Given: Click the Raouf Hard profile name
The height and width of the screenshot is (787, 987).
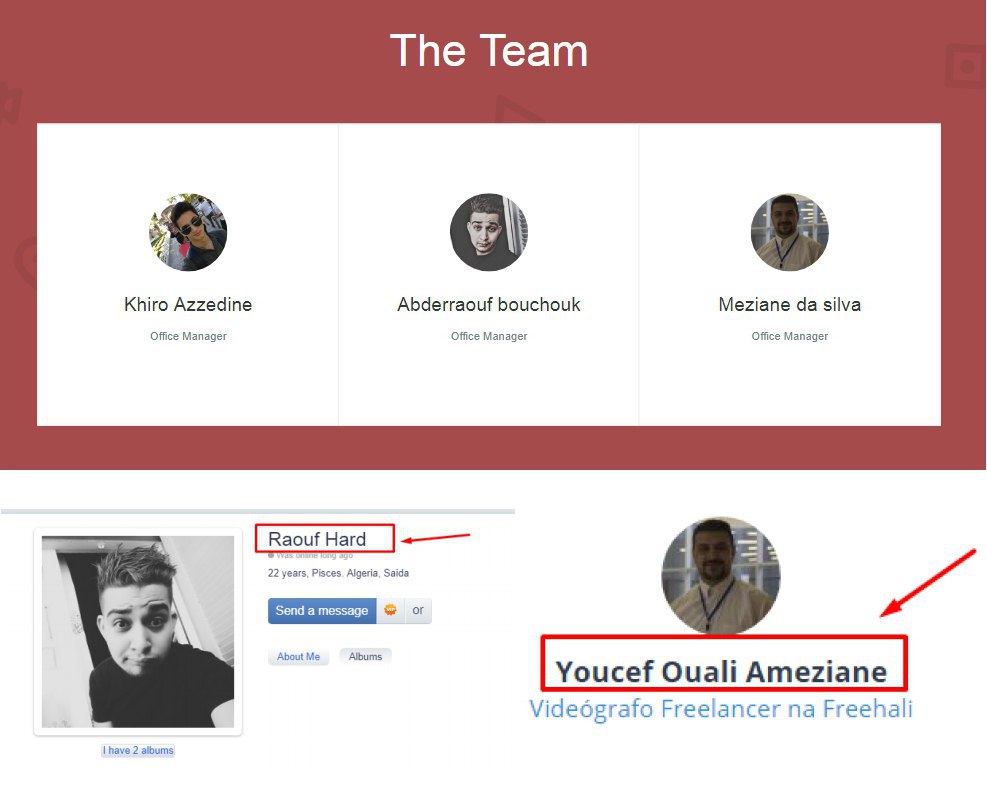Looking at the screenshot, I should pos(317,540).
